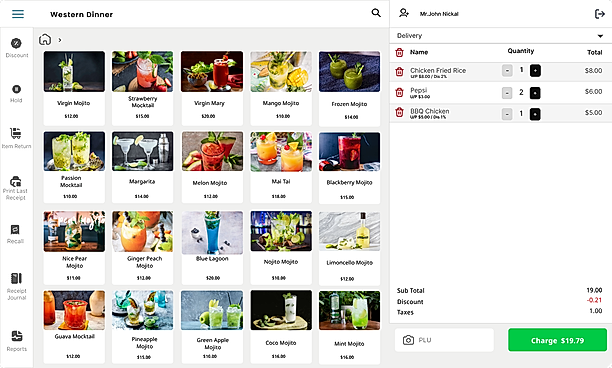The width and height of the screenshot is (612, 368).
Task: Increase BBQ Chicken quantity
Action: tap(535, 114)
